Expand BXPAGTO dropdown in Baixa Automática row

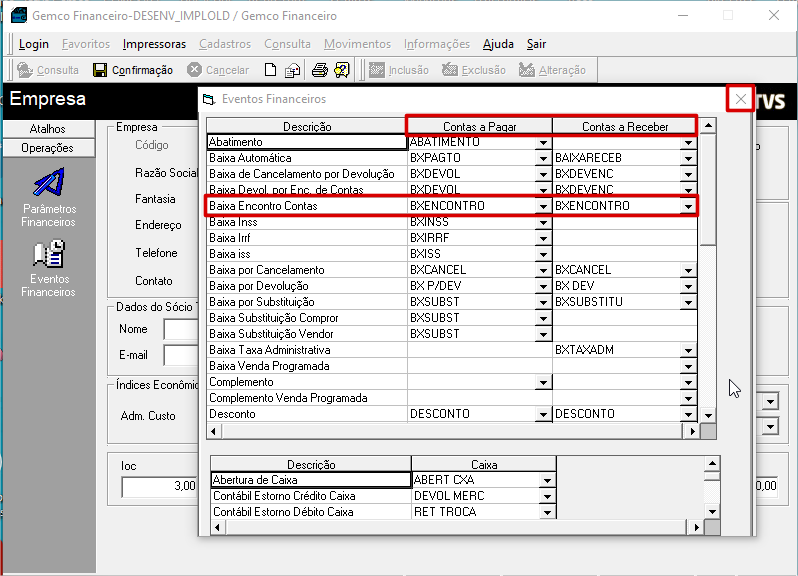(x=544, y=158)
